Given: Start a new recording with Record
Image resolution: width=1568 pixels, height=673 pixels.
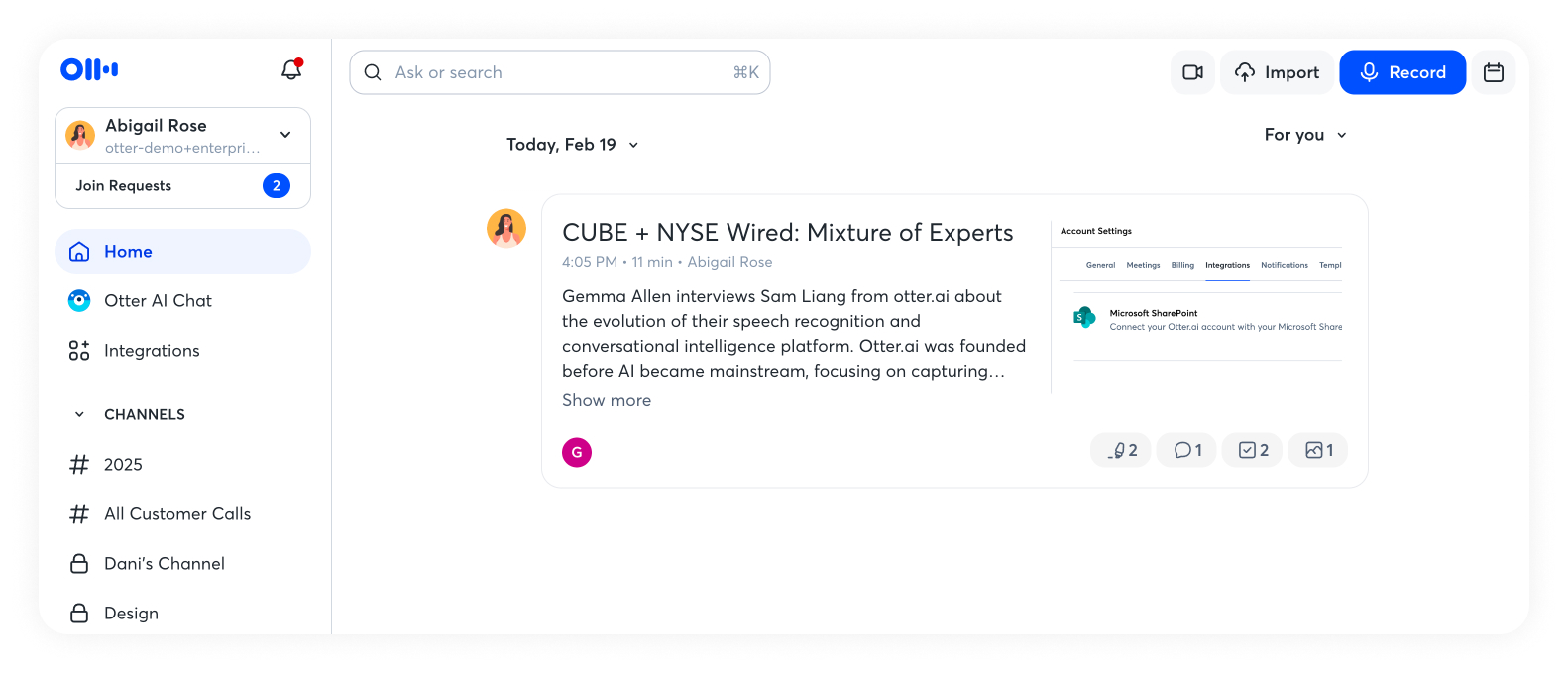Looking at the screenshot, I should [1401, 72].
